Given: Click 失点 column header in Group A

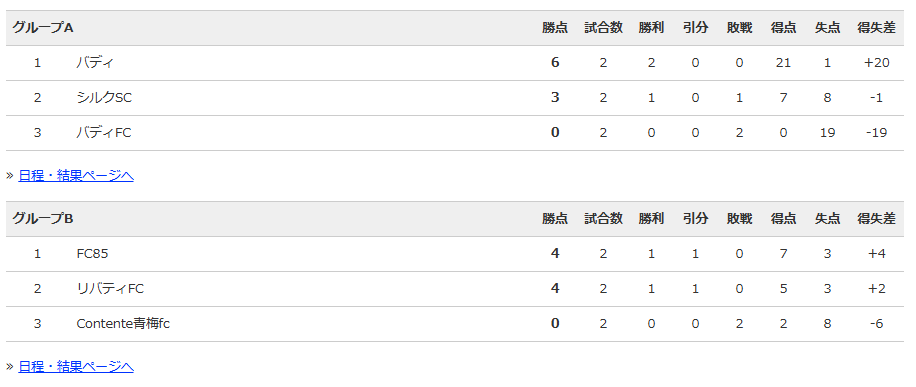Looking at the screenshot, I should click(827, 27).
